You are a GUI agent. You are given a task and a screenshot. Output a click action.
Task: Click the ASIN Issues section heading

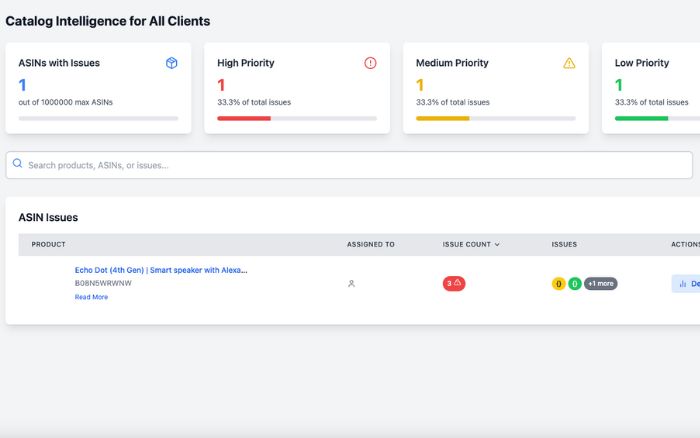(x=48, y=217)
